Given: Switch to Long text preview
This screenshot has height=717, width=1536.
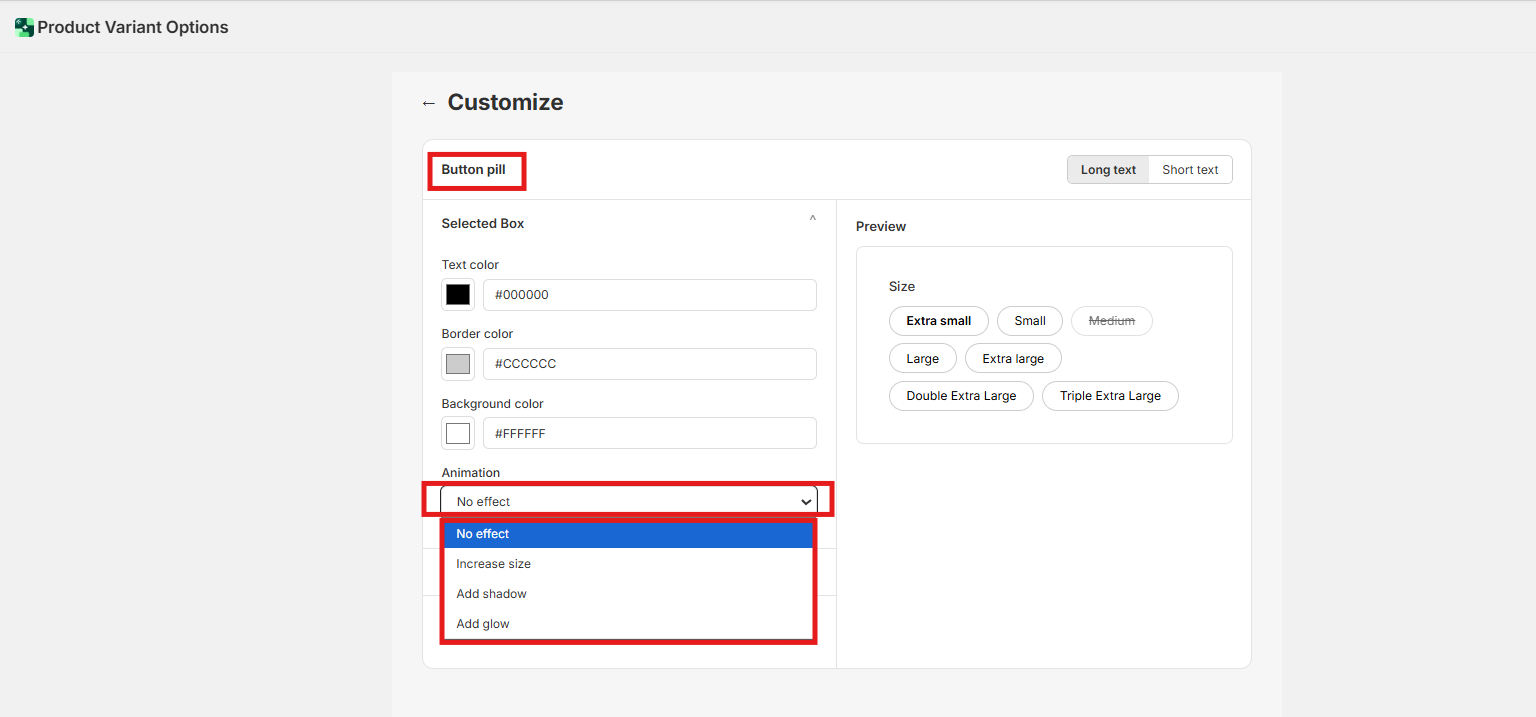Looking at the screenshot, I should [1108, 170].
